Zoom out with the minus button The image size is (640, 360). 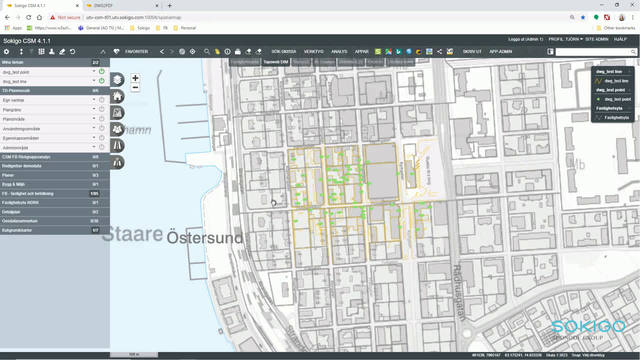[135, 87]
